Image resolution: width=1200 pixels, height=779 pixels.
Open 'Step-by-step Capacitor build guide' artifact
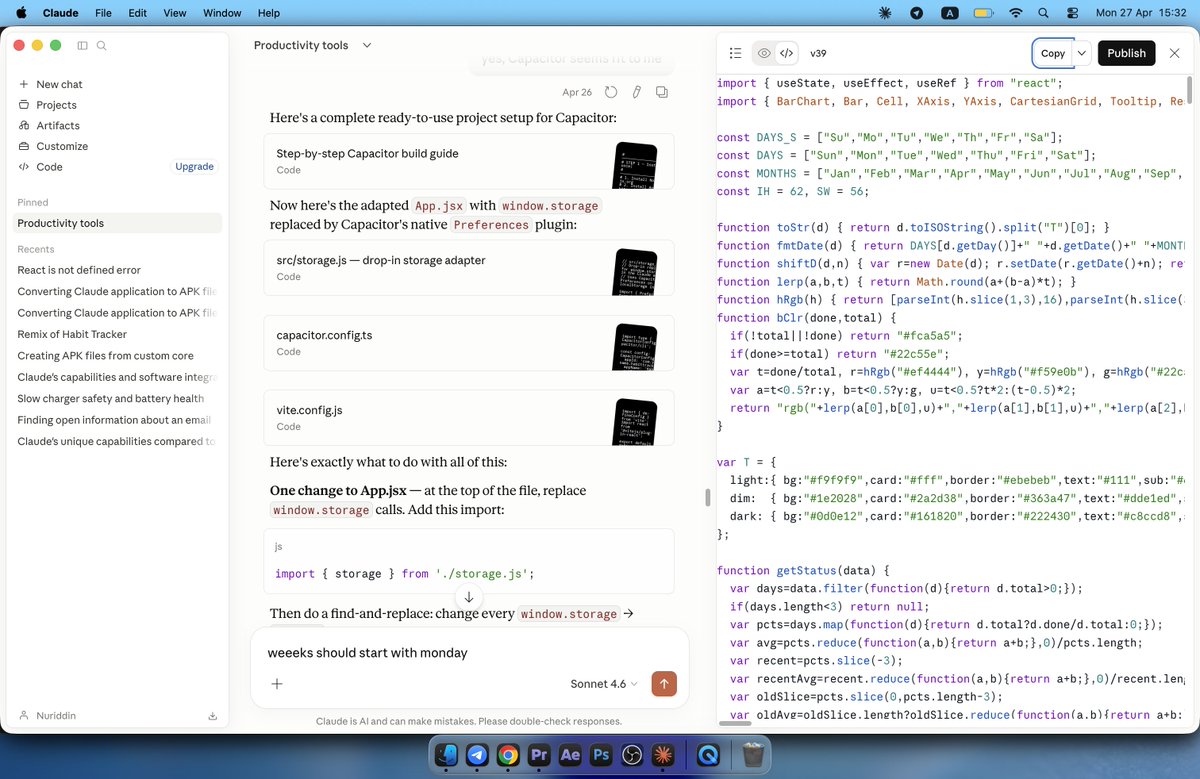click(x=469, y=162)
